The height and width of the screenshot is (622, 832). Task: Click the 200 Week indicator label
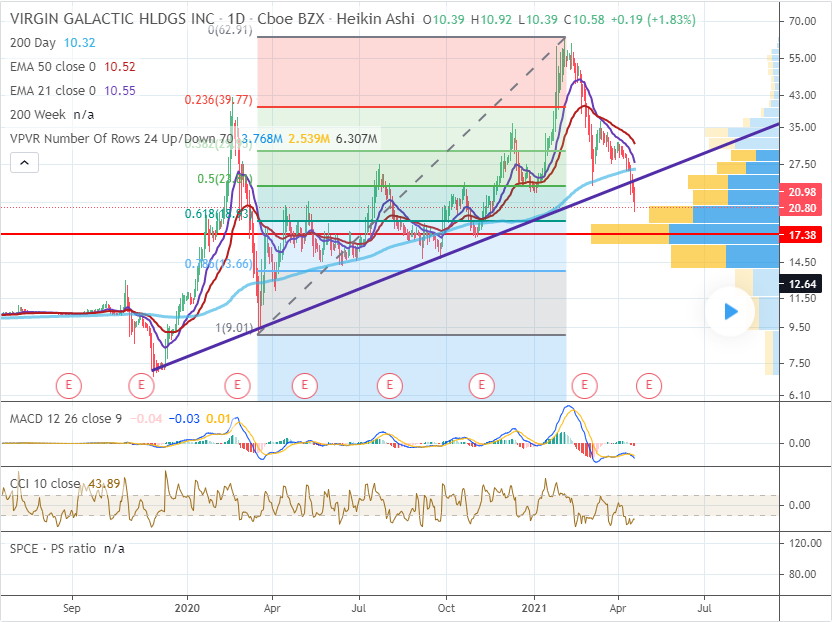(38, 115)
